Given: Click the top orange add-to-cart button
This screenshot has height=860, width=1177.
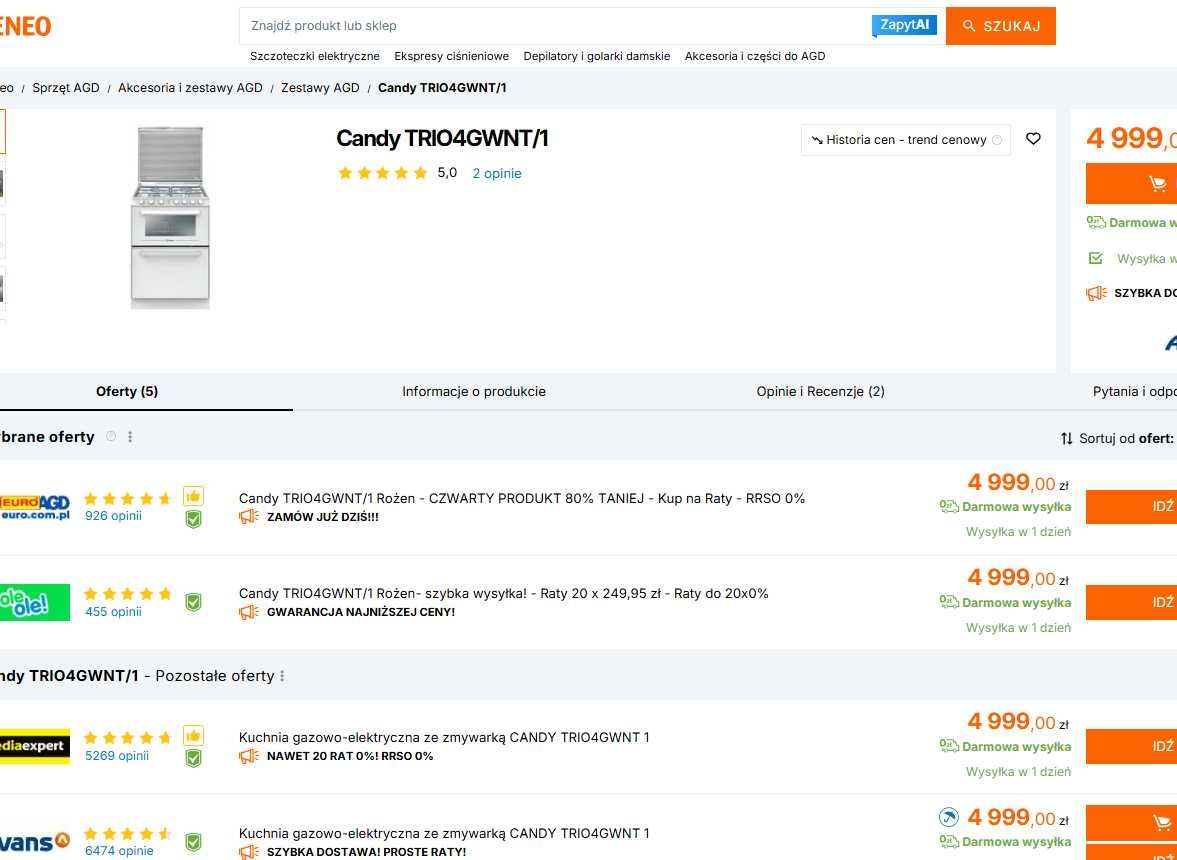Looking at the screenshot, I should 1131,184.
